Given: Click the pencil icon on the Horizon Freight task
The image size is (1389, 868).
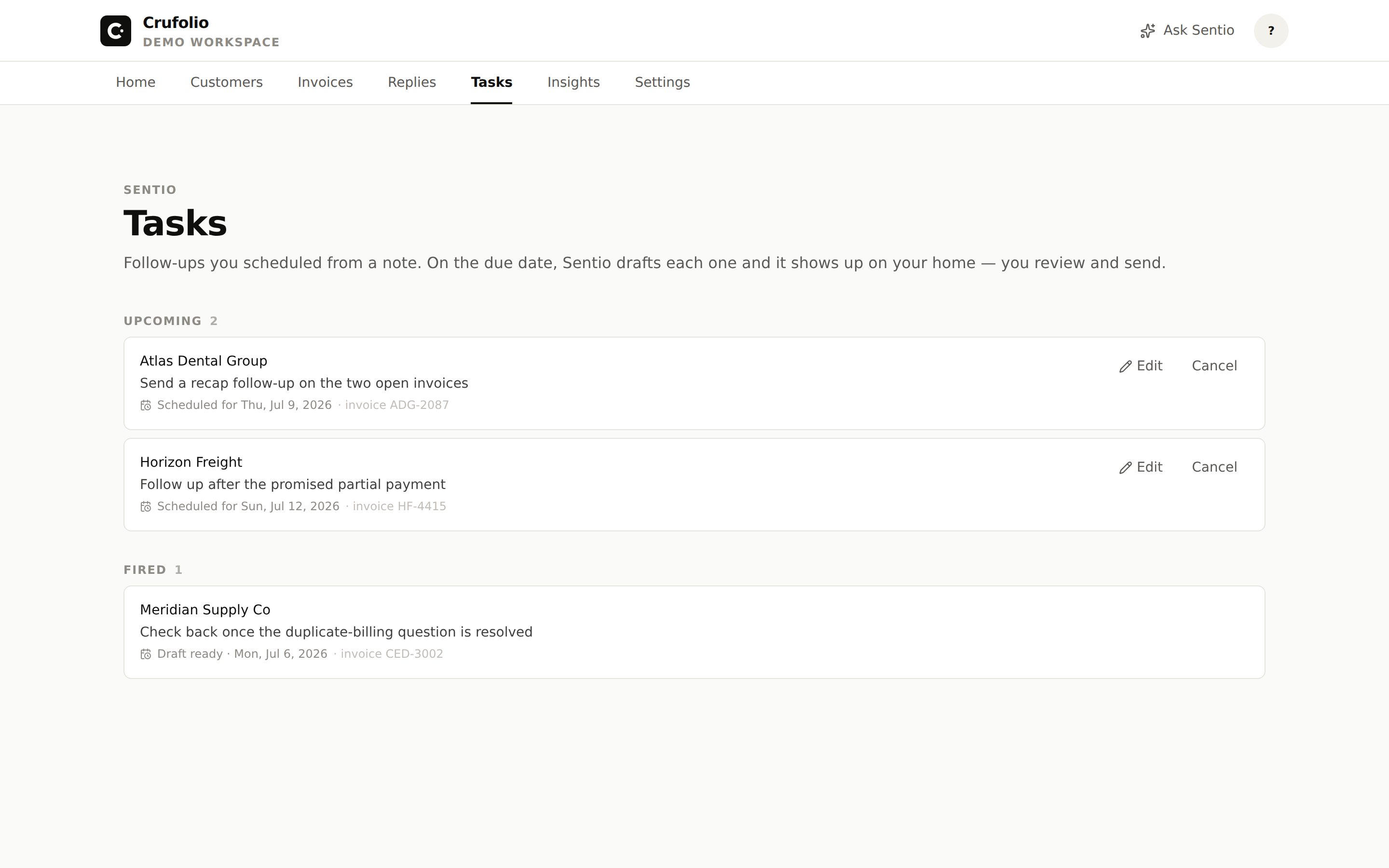Looking at the screenshot, I should (x=1125, y=467).
